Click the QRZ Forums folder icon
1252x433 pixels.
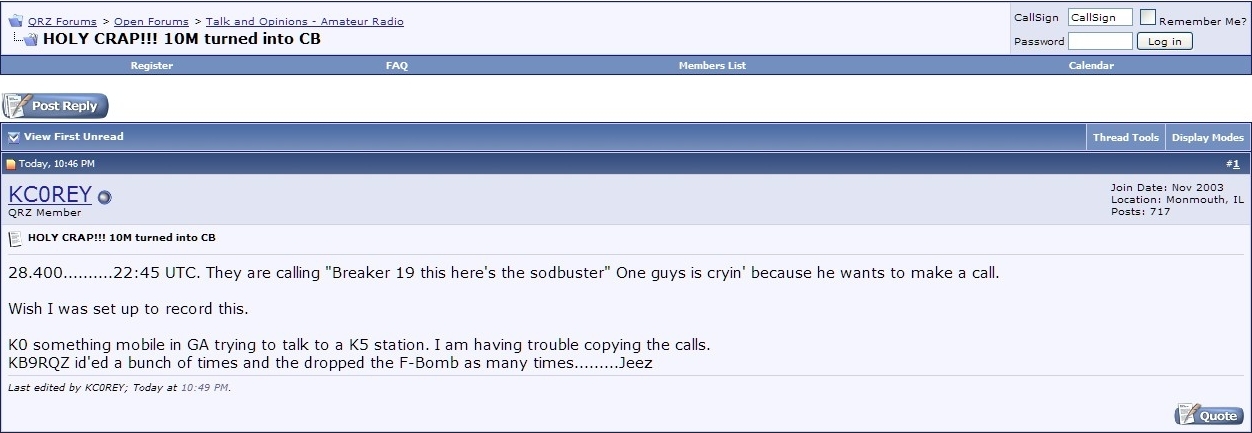[15, 20]
